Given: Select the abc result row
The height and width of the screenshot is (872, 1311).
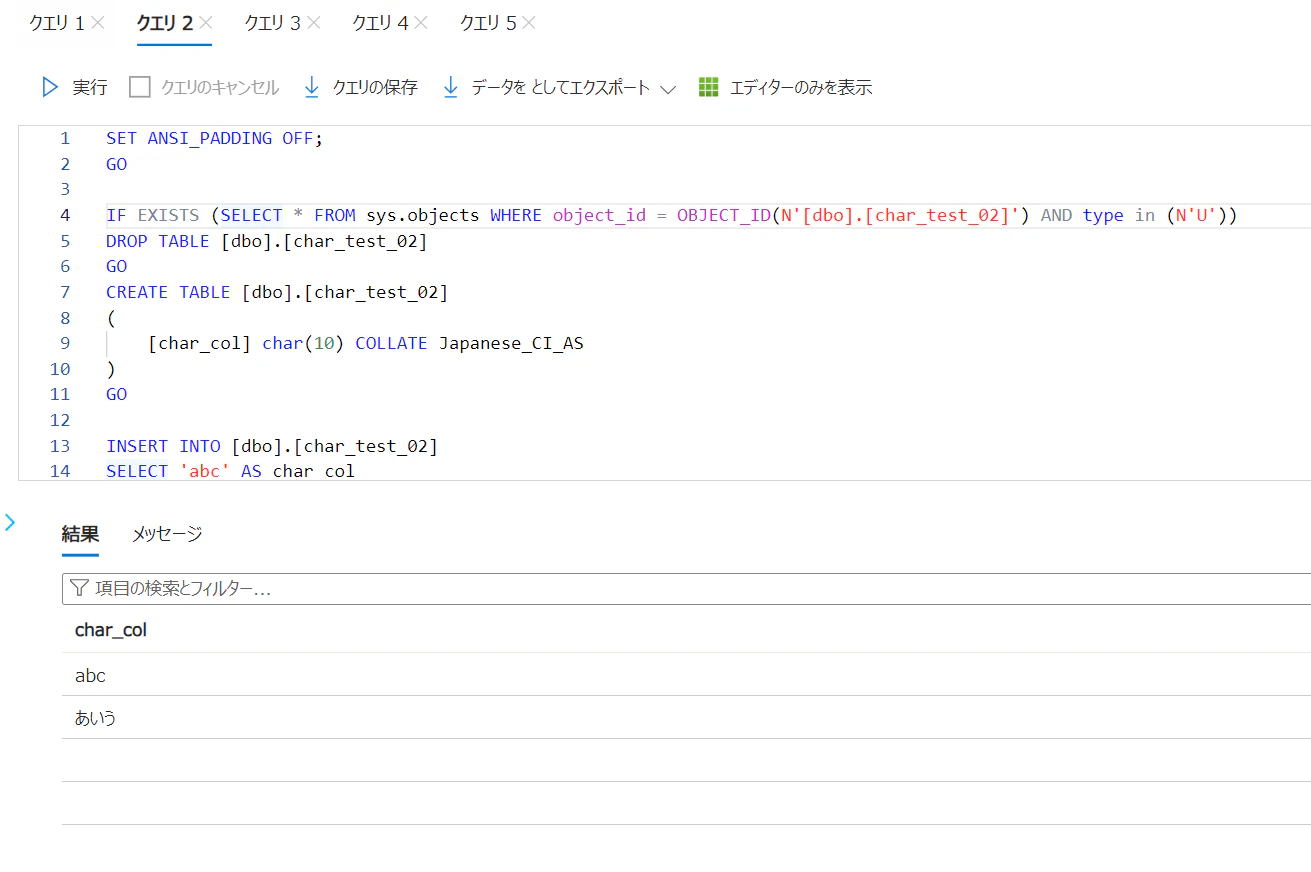Looking at the screenshot, I should click(x=686, y=675).
